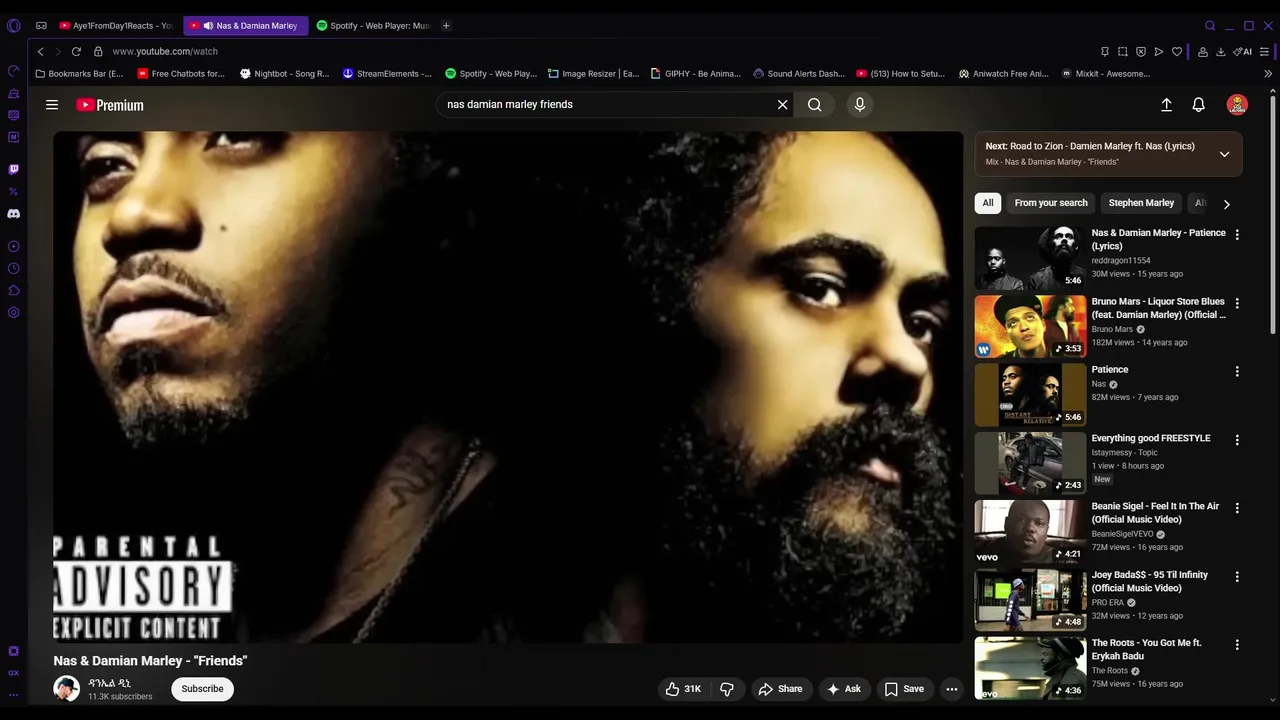
Task: Open the notifications bell
Action: [1198, 105]
